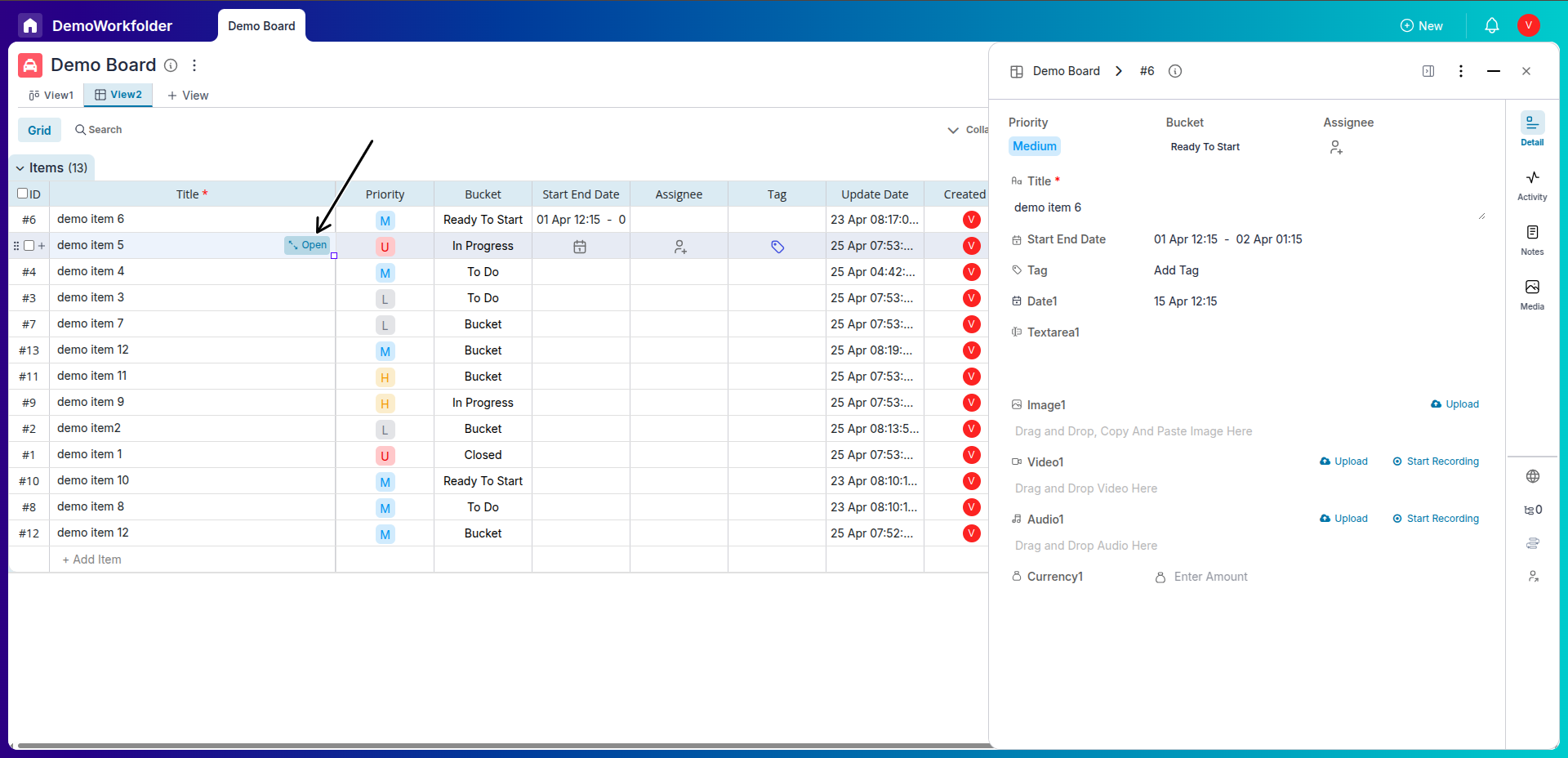Click Start Recording for Video1

pos(1436,461)
